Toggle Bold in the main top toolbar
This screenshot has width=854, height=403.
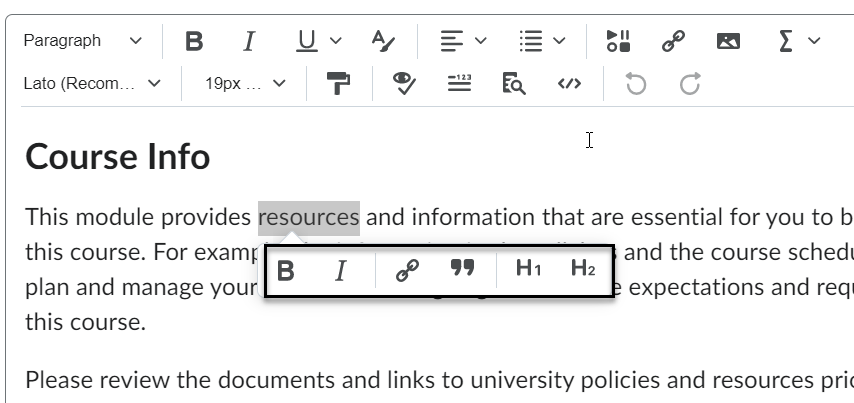click(x=194, y=41)
